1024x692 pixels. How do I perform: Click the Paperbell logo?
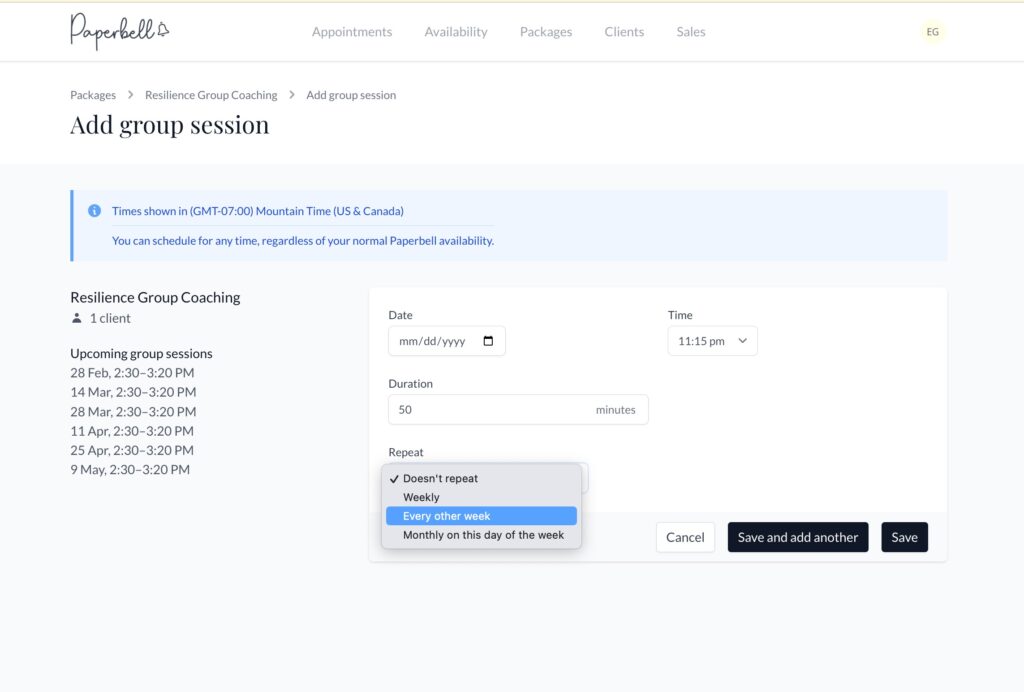(x=119, y=31)
